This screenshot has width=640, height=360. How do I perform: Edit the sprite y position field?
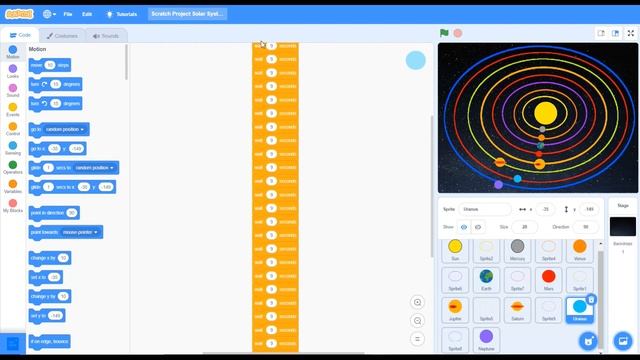[589, 209]
